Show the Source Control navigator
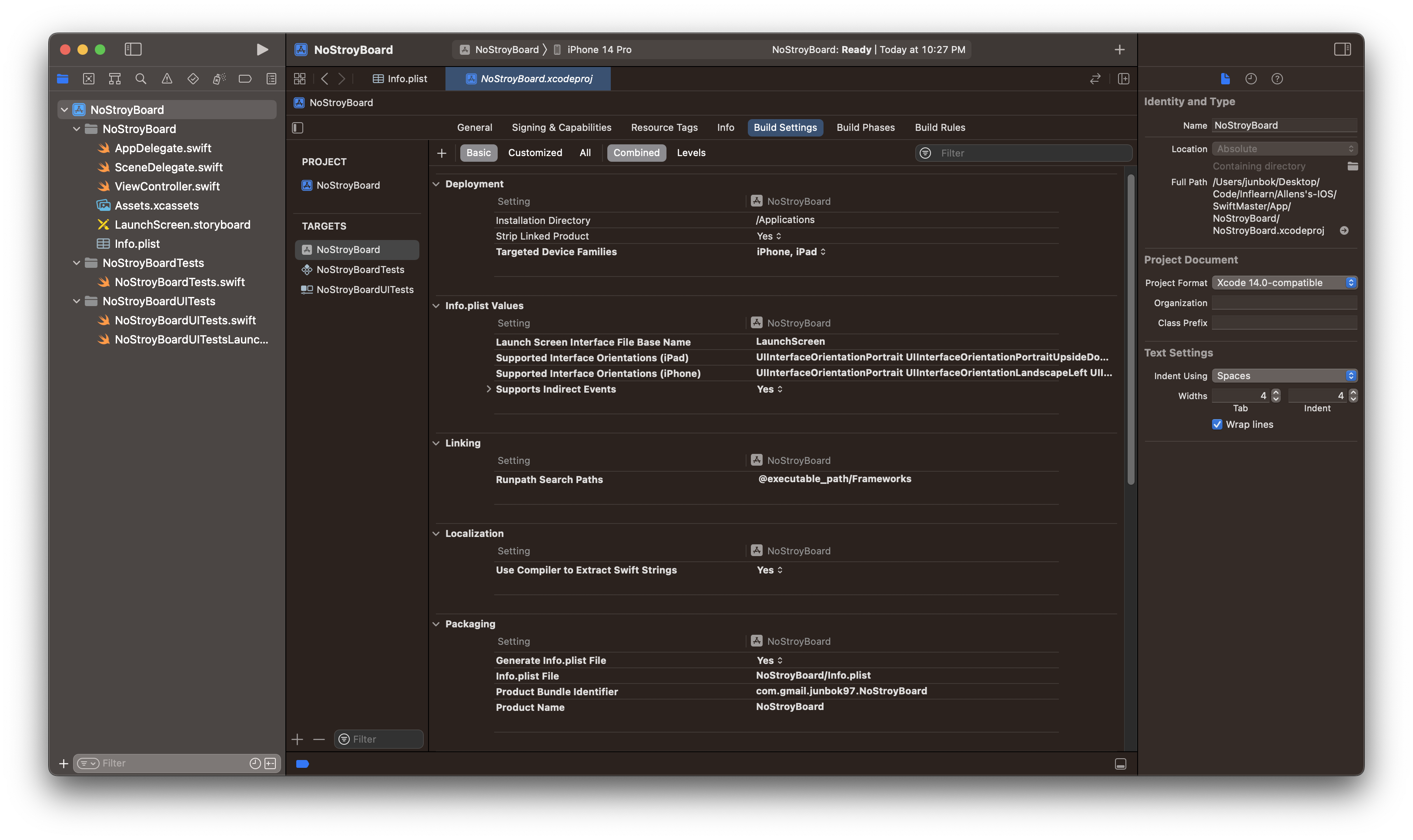 point(89,79)
